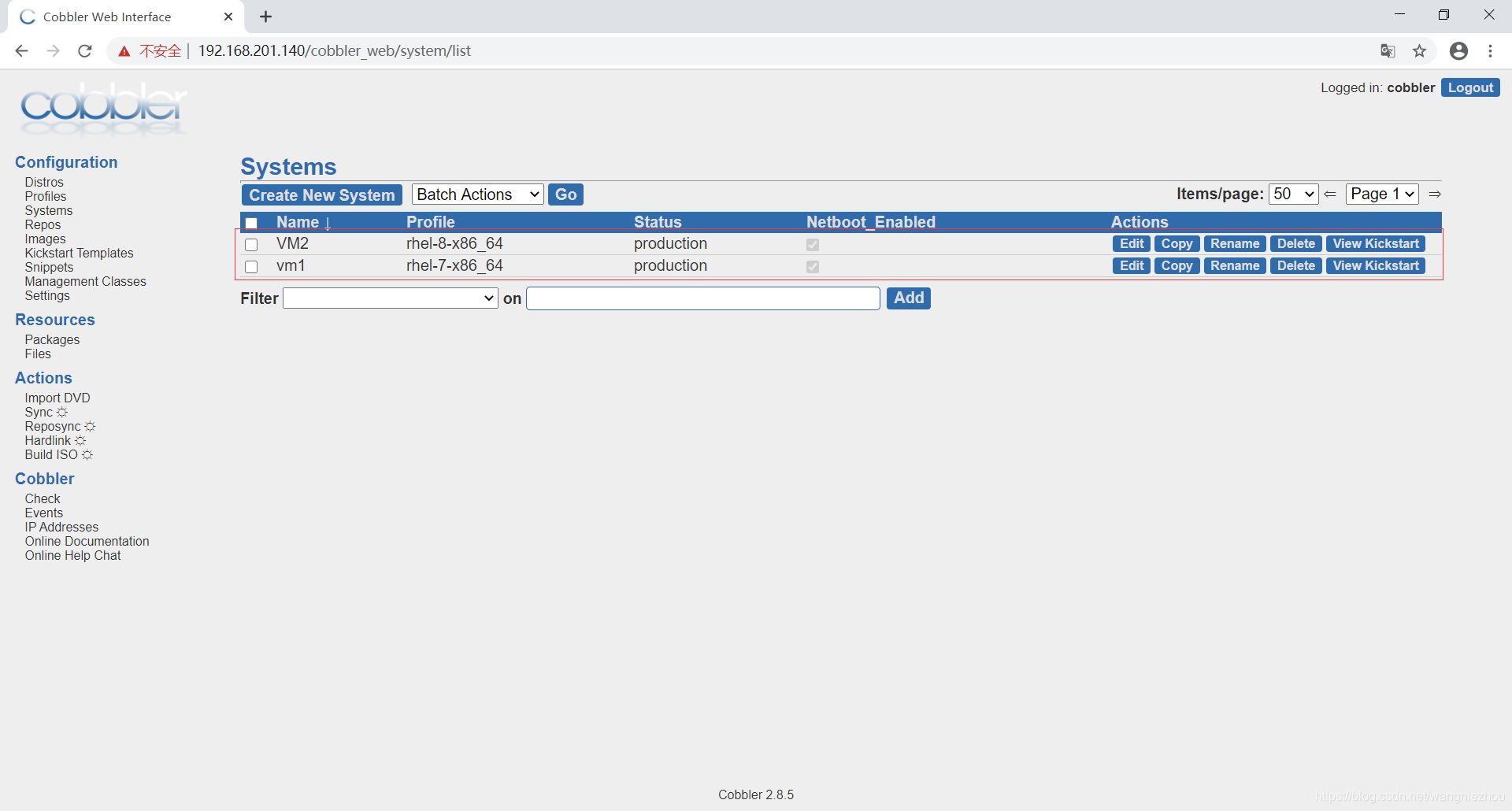Click the VM2 Netboot_Enabled checkbox
Screen dimensions: 1512x811
pos(813,245)
